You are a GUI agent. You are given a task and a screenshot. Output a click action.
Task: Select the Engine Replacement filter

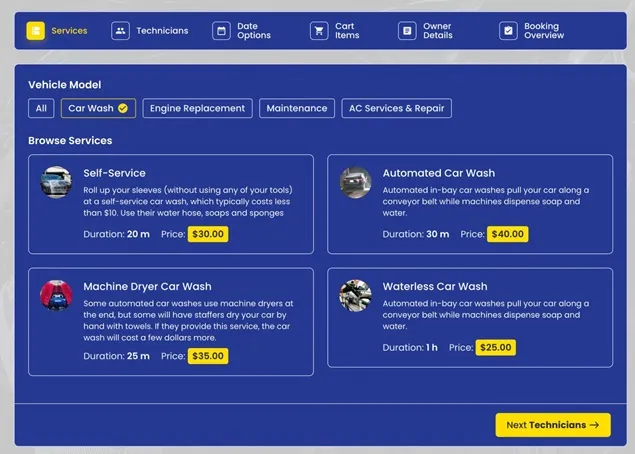[x=197, y=108]
